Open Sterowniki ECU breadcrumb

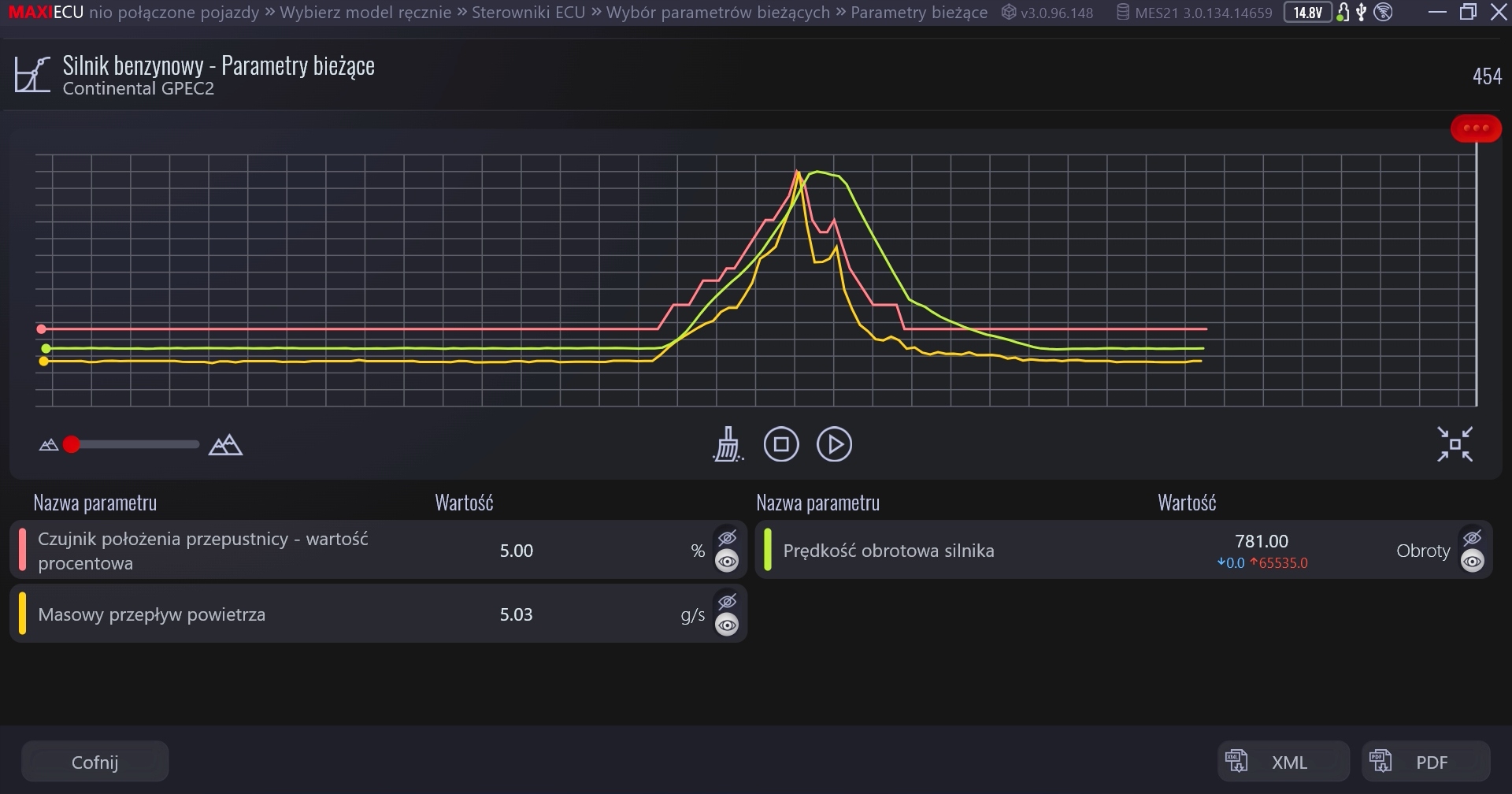click(x=528, y=13)
